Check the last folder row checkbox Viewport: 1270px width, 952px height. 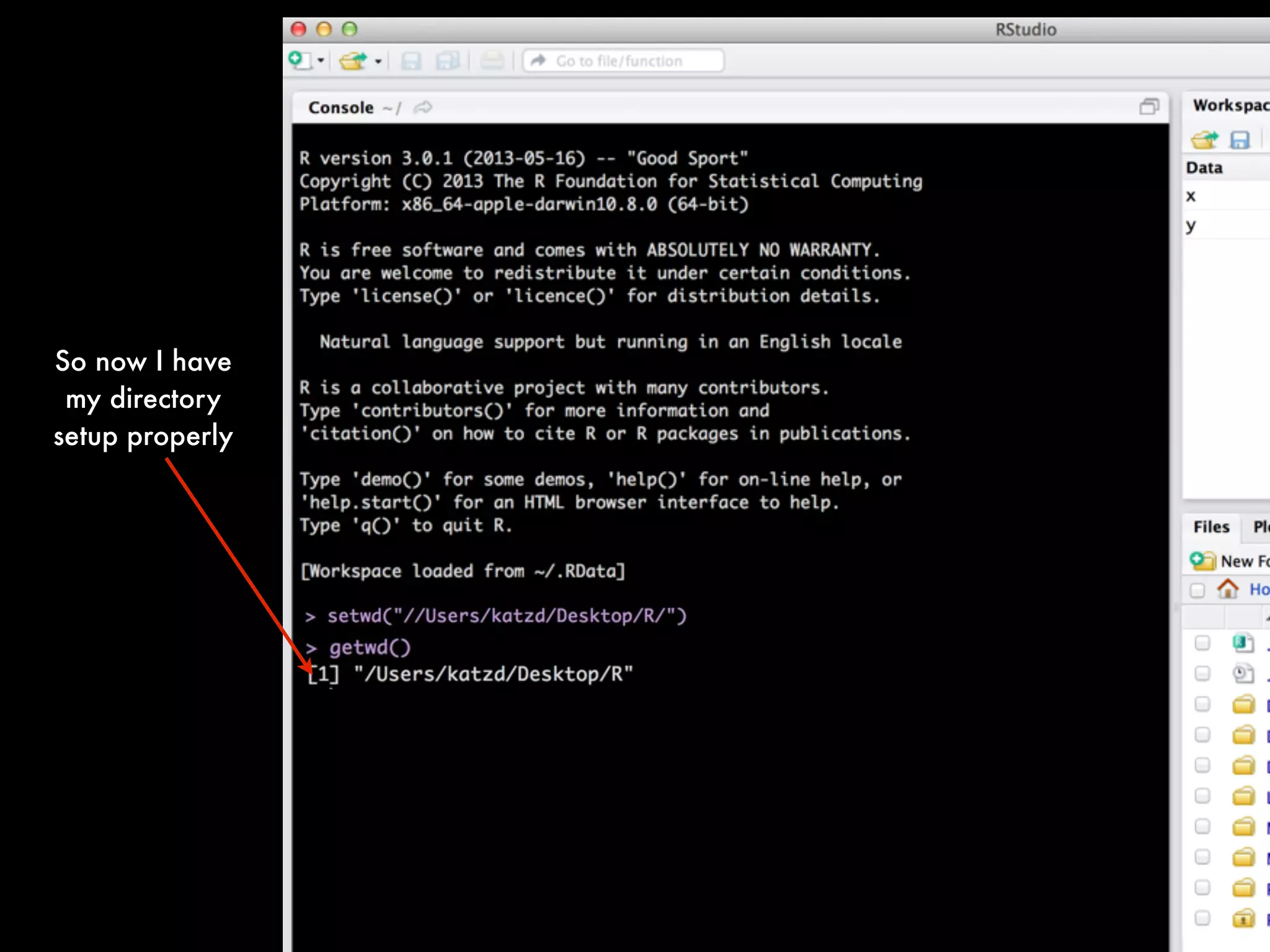coord(1202,918)
